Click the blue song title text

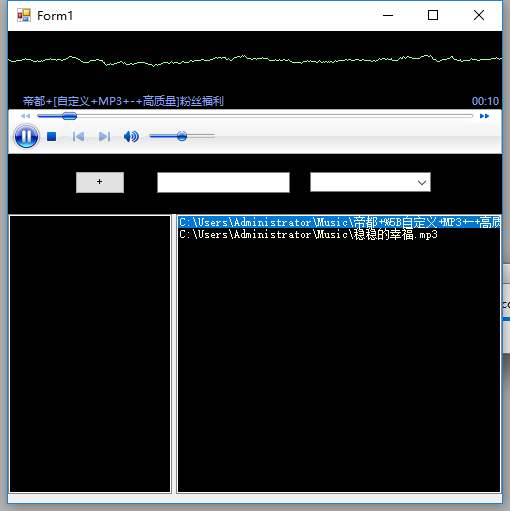[x=123, y=101]
